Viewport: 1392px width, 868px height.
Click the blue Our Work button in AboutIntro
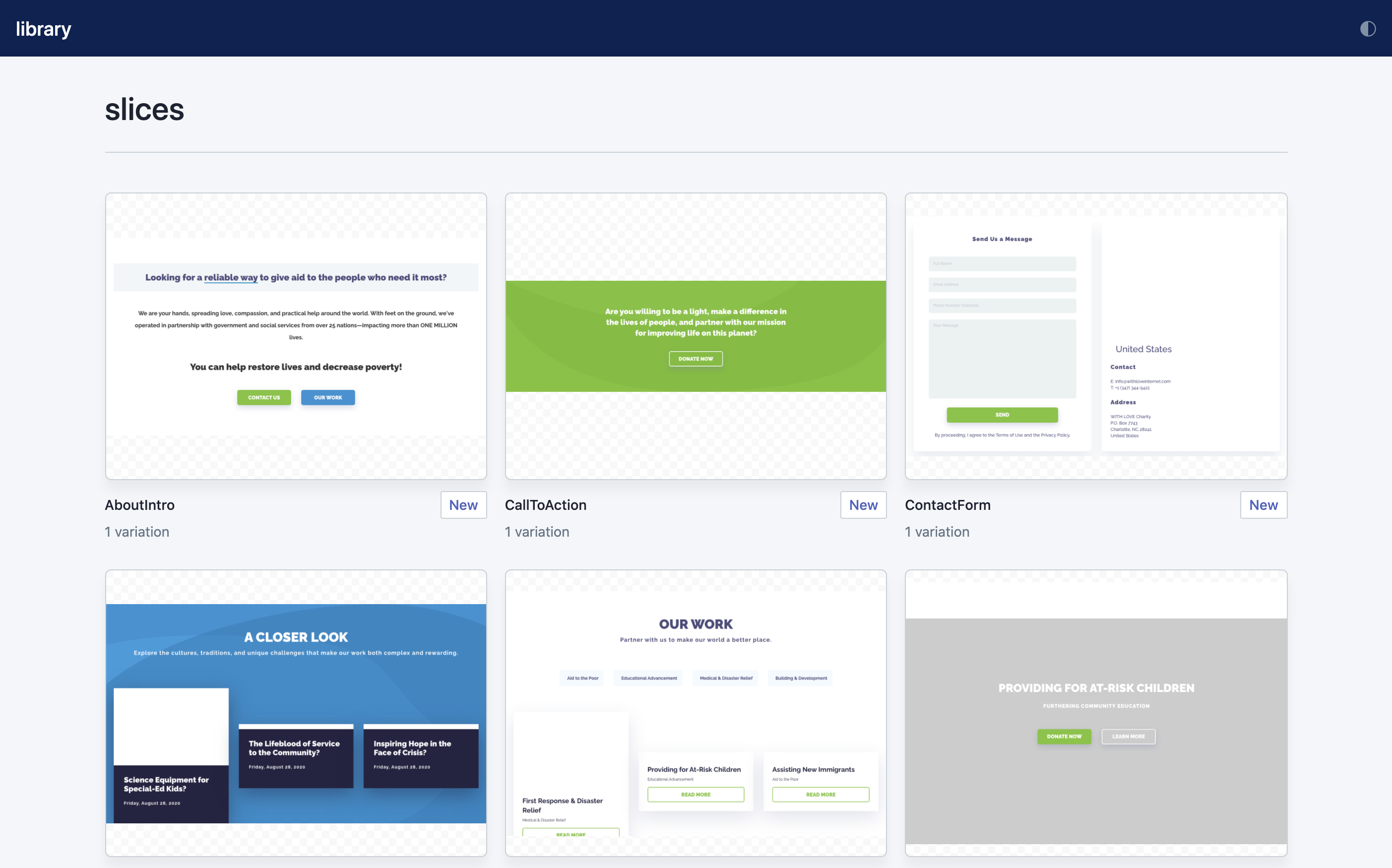[x=328, y=397]
